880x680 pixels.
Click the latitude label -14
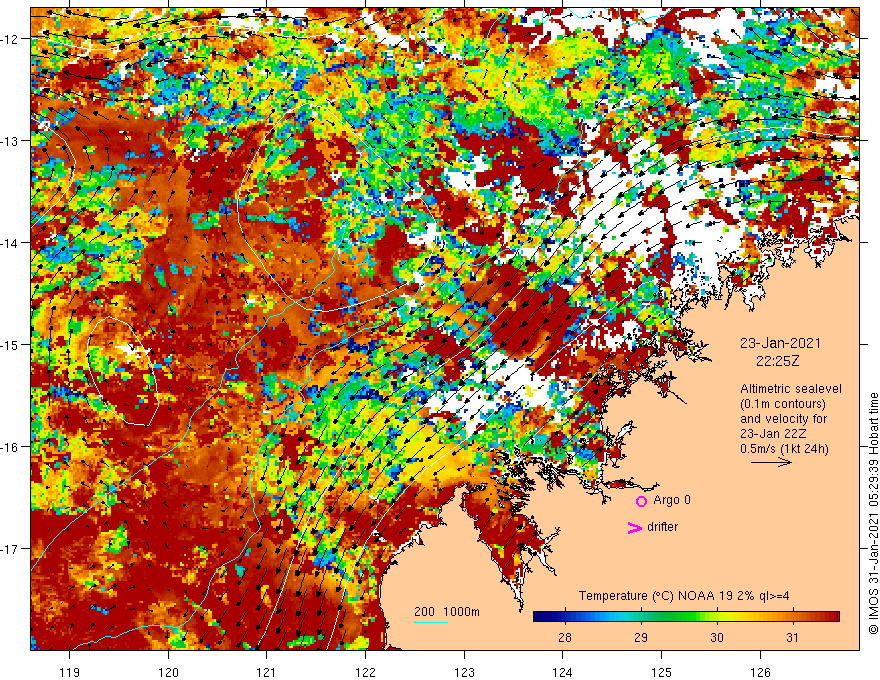pos(11,243)
